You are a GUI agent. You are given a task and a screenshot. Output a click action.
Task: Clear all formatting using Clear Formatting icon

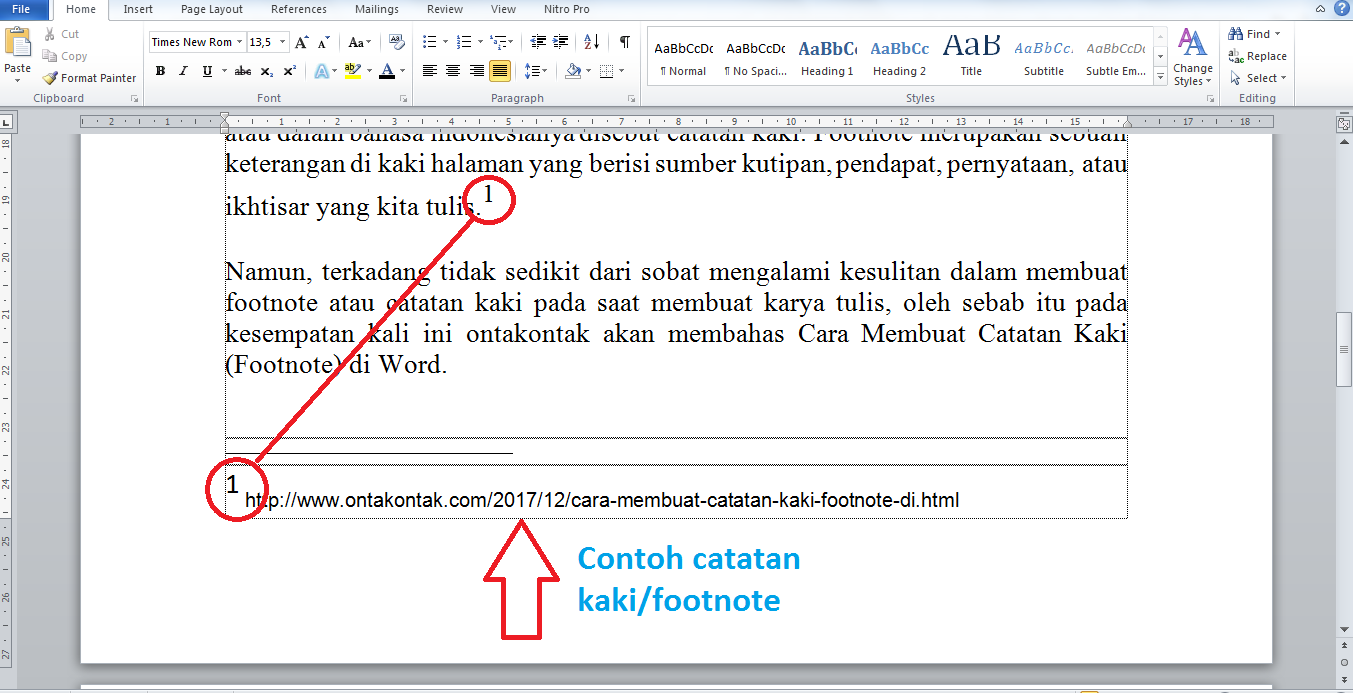[396, 43]
